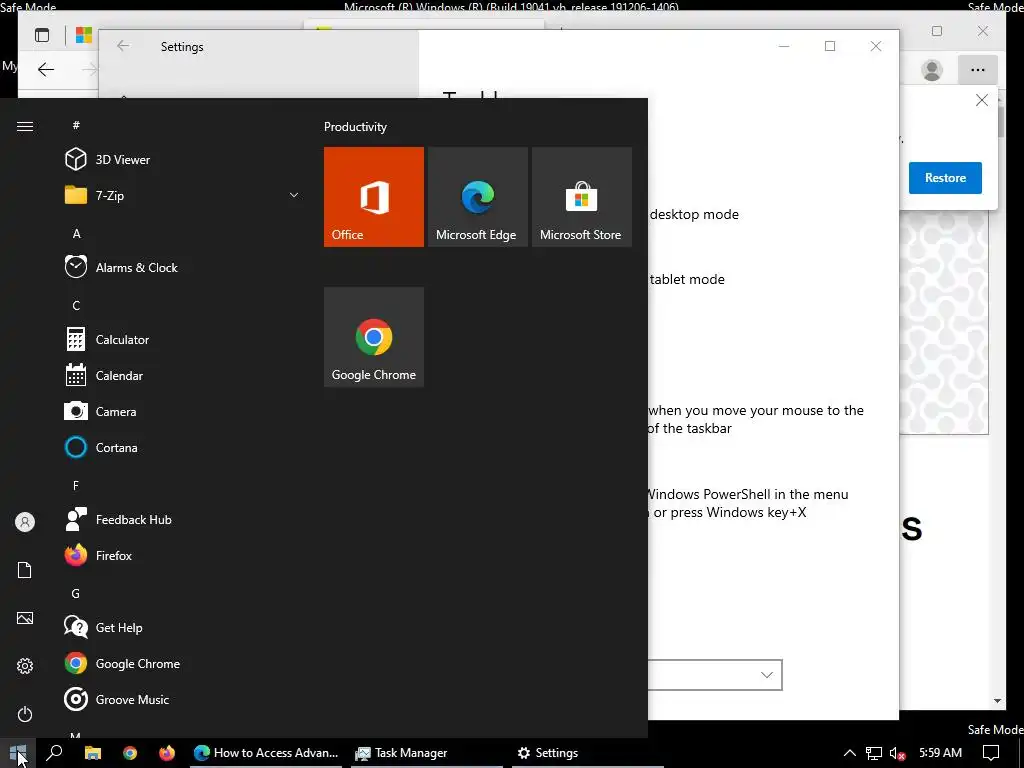Launch the Camera app
This screenshot has width=1024, height=768.
[x=181, y=411]
